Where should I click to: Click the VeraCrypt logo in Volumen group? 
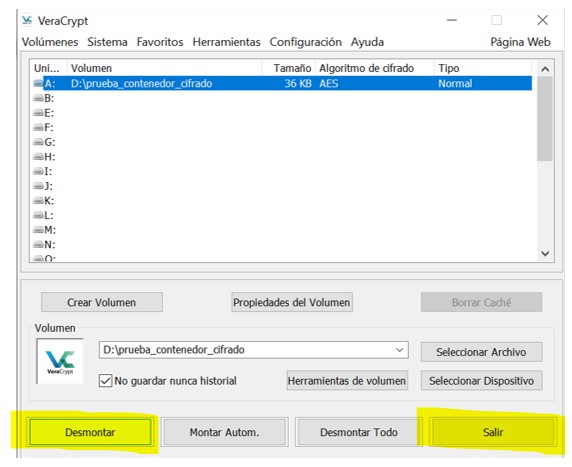click(x=60, y=361)
